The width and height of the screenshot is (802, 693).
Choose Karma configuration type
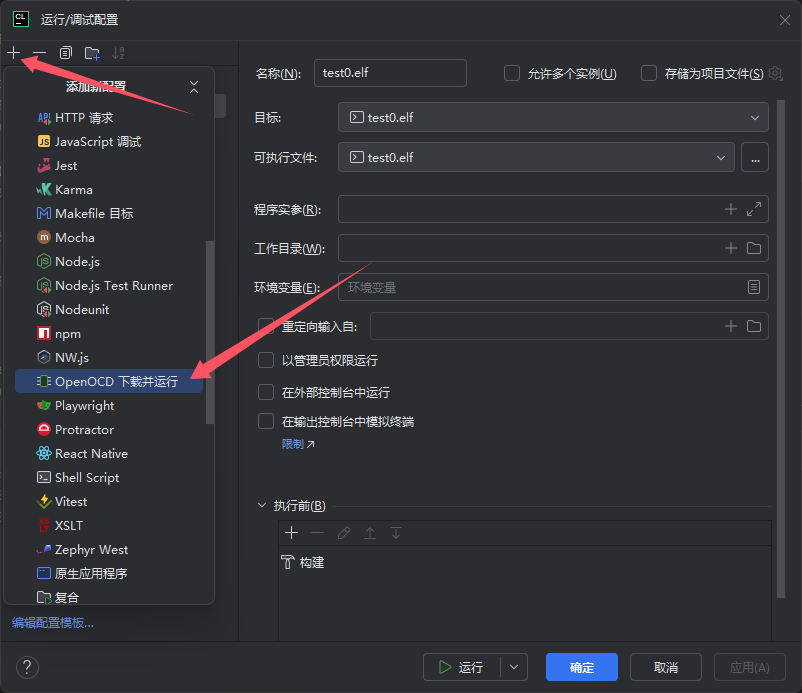109,190
